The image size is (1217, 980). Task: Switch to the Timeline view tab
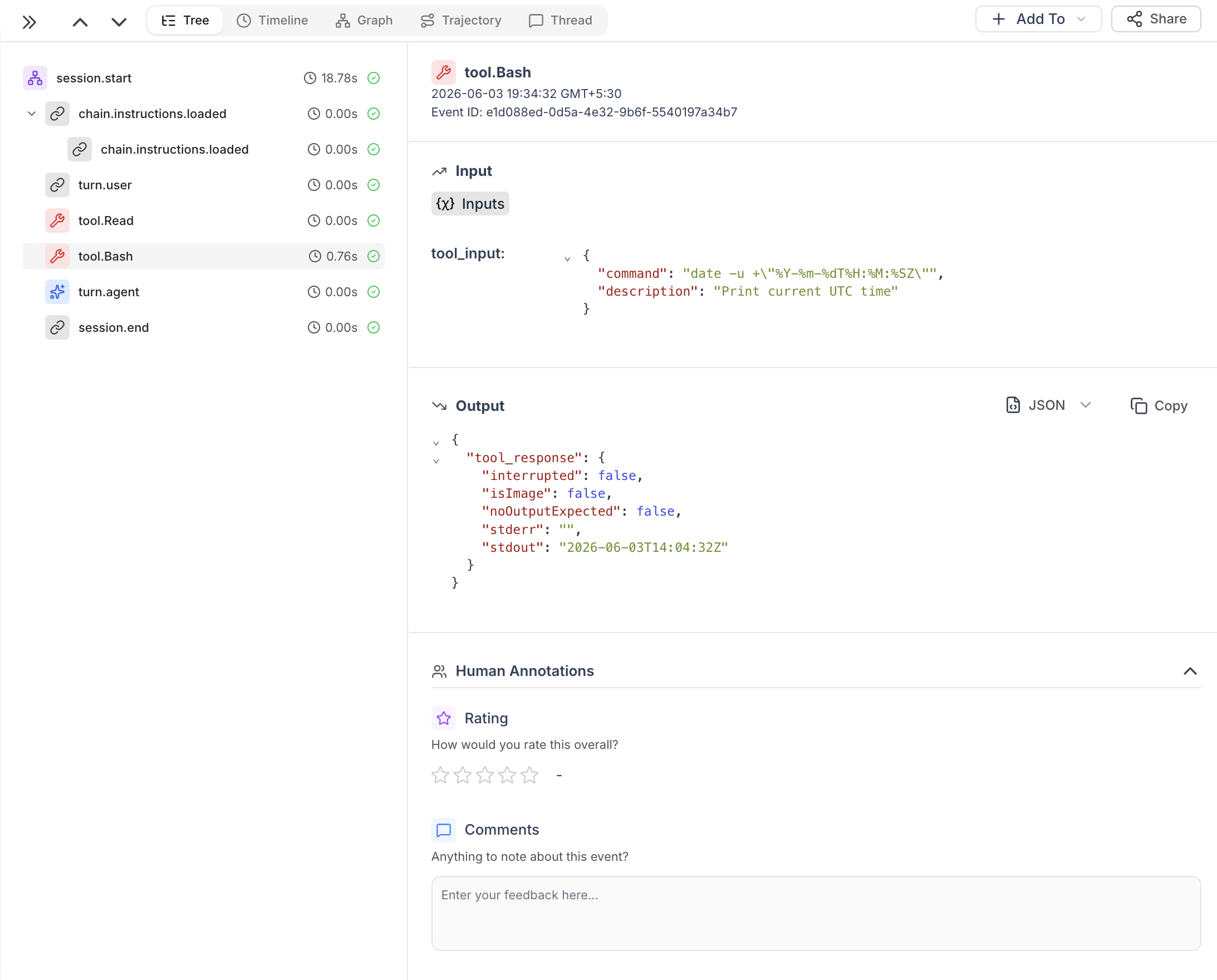273,20
